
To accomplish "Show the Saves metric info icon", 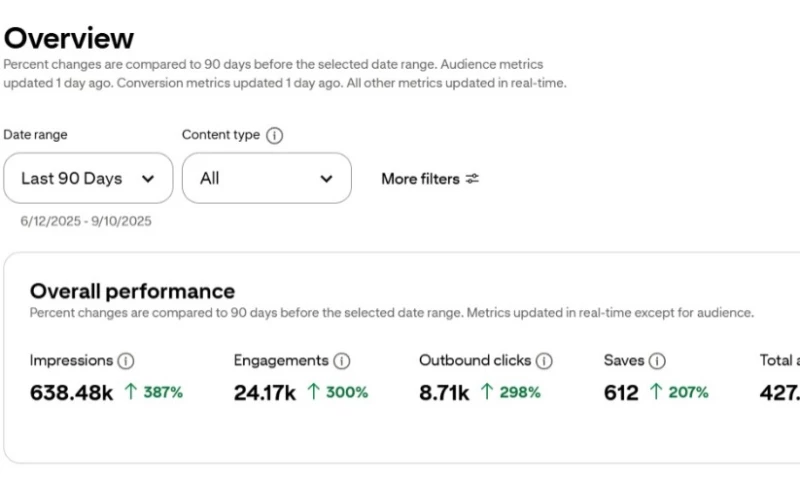I will [657, 361].
